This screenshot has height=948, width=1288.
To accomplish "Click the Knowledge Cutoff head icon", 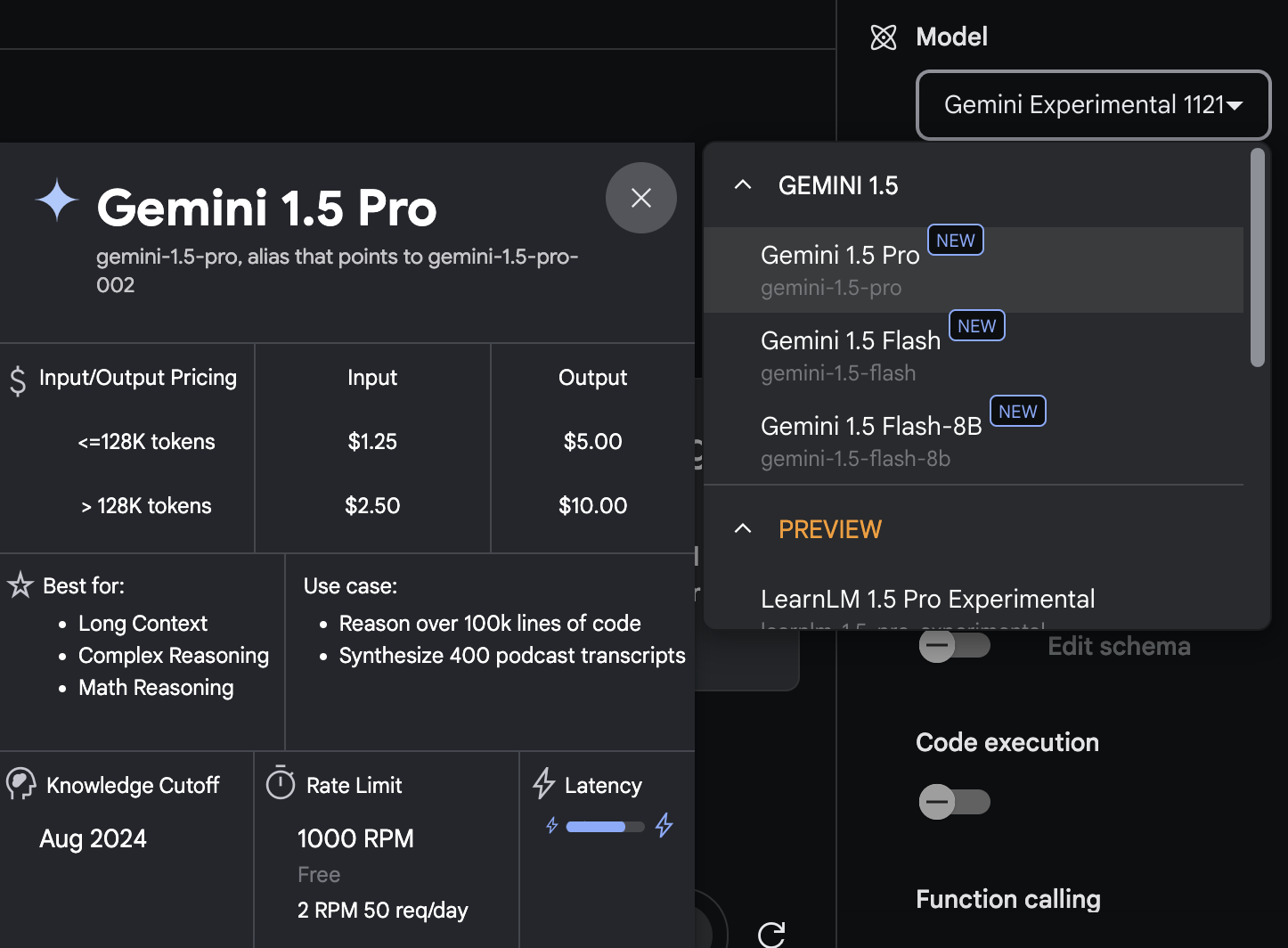I will (x=20, y=784).
